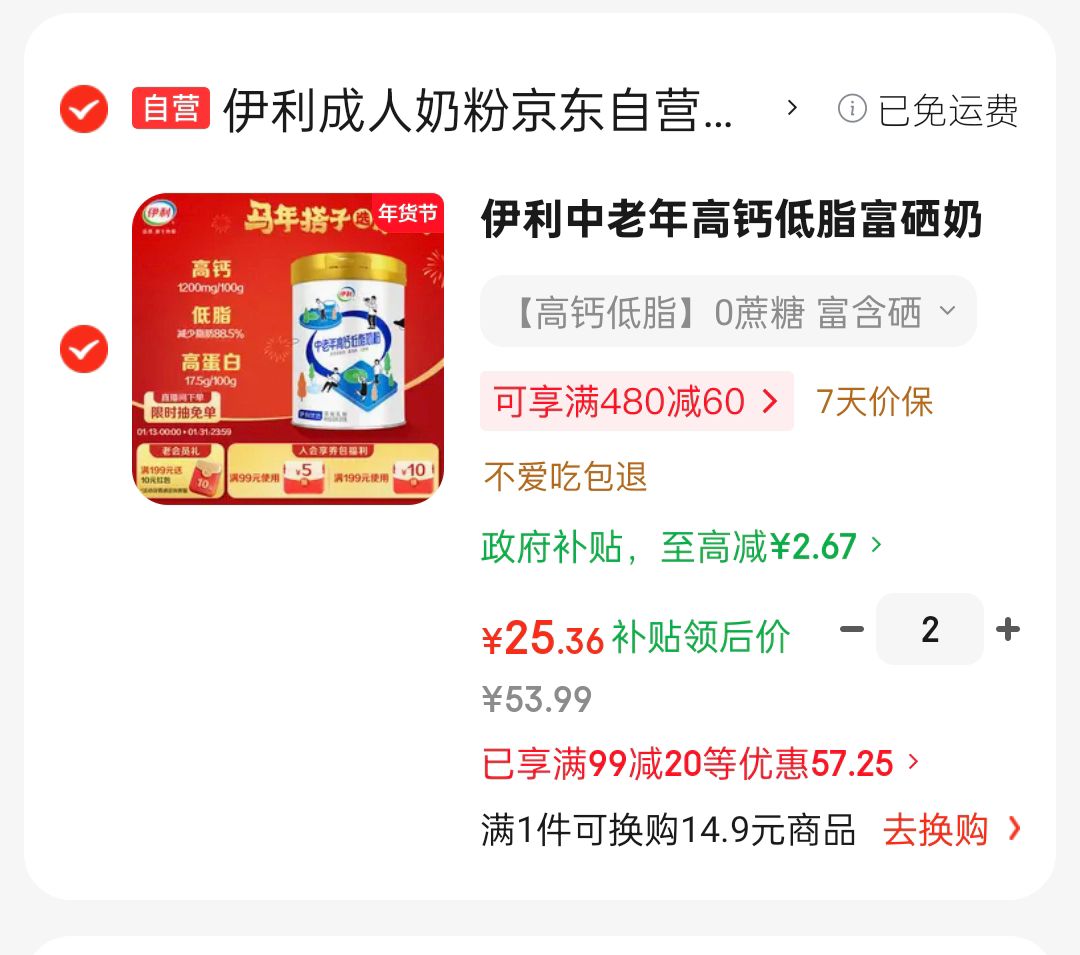This screenshot has height=955, width=1080.
Task: Expand the 高钙低脂 0蔗糖 spec dropdown
Action: 728,311
